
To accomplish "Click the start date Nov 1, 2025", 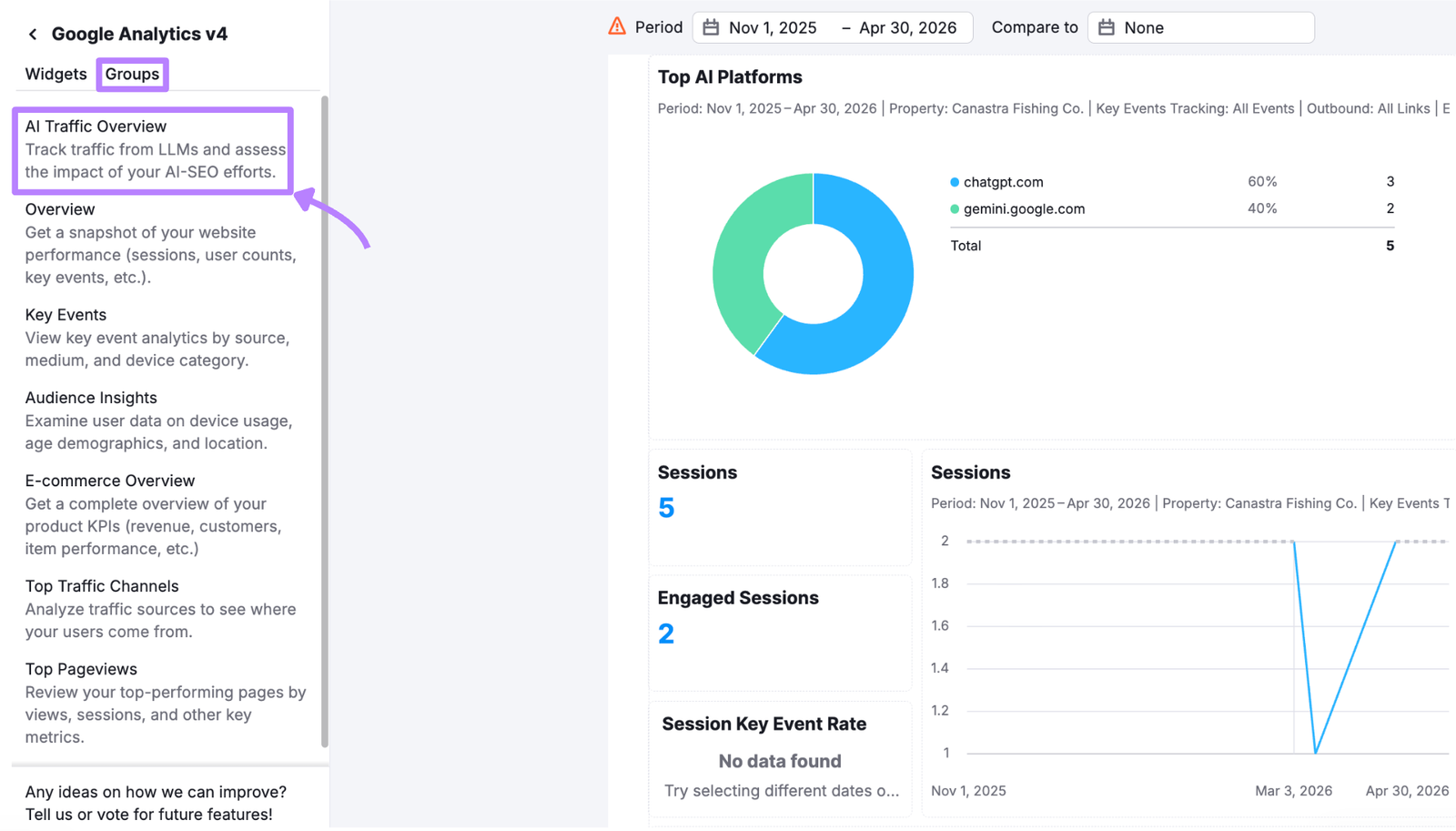I will click(773, 28).
